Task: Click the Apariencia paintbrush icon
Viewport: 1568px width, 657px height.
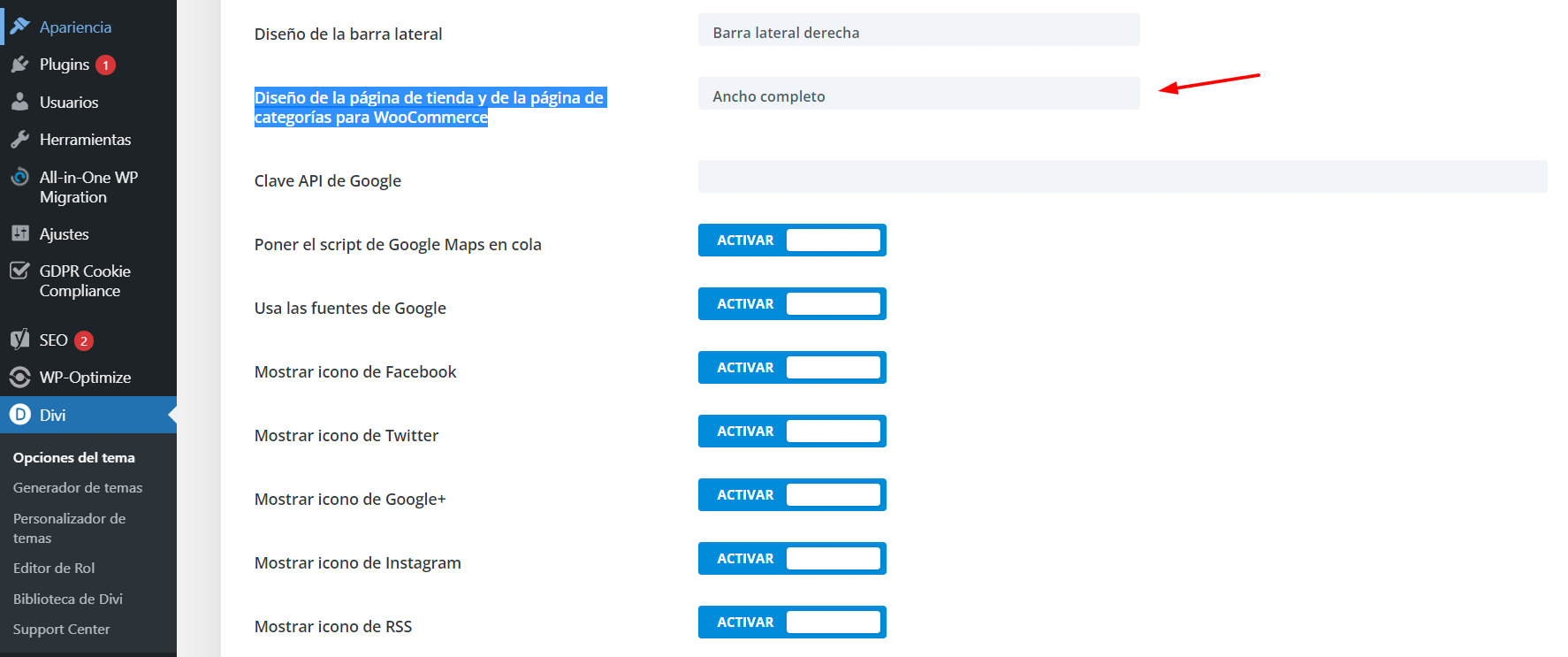Action: pyautogui.click(x=19, y=27)
